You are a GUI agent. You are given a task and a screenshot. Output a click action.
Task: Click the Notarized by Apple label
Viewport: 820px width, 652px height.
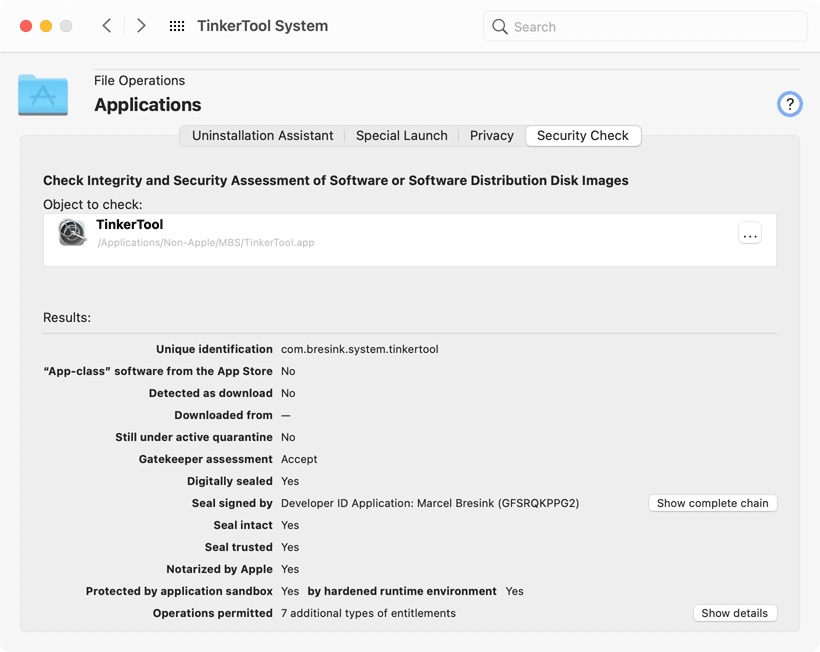coord(219,569)
